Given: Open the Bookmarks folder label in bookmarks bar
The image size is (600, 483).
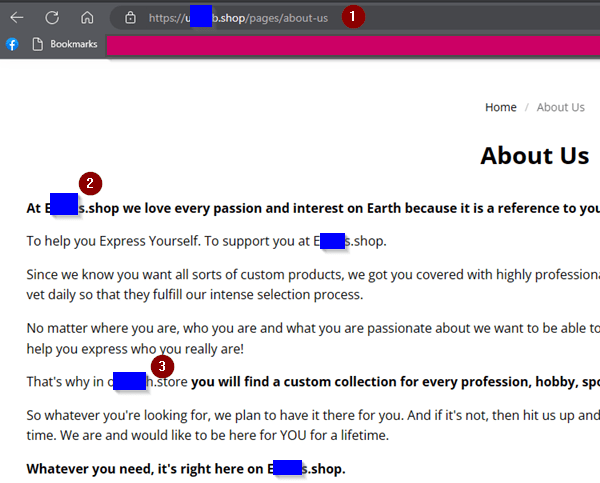Looking at the screenshot, I should [73, 44].
